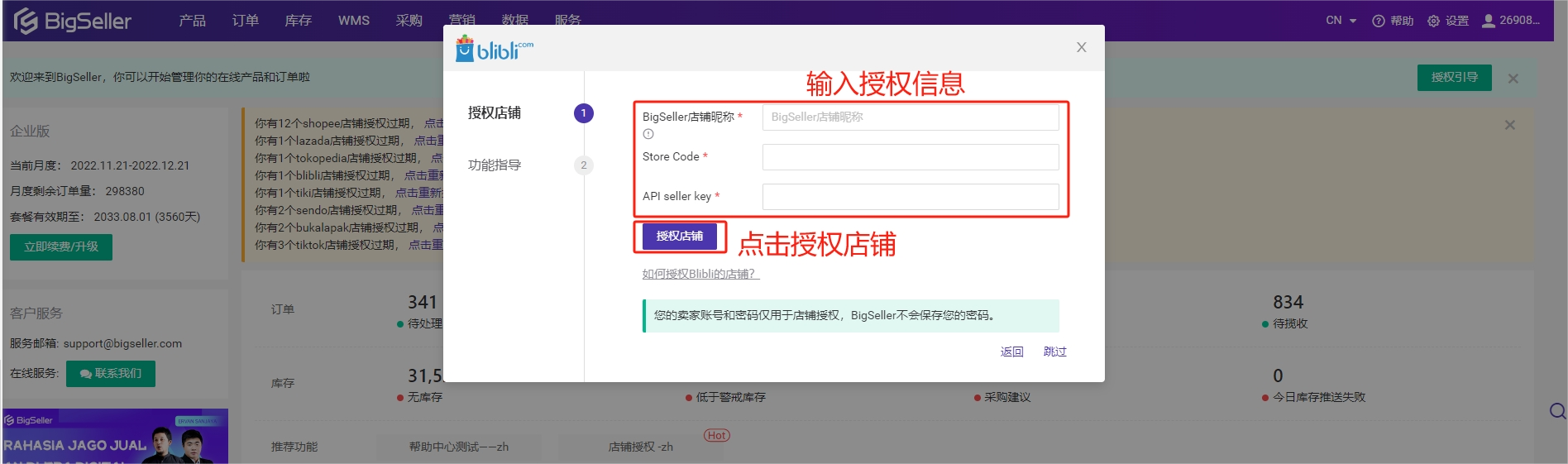
Task: Click the BigSeller logo
Action: (72, 21)
